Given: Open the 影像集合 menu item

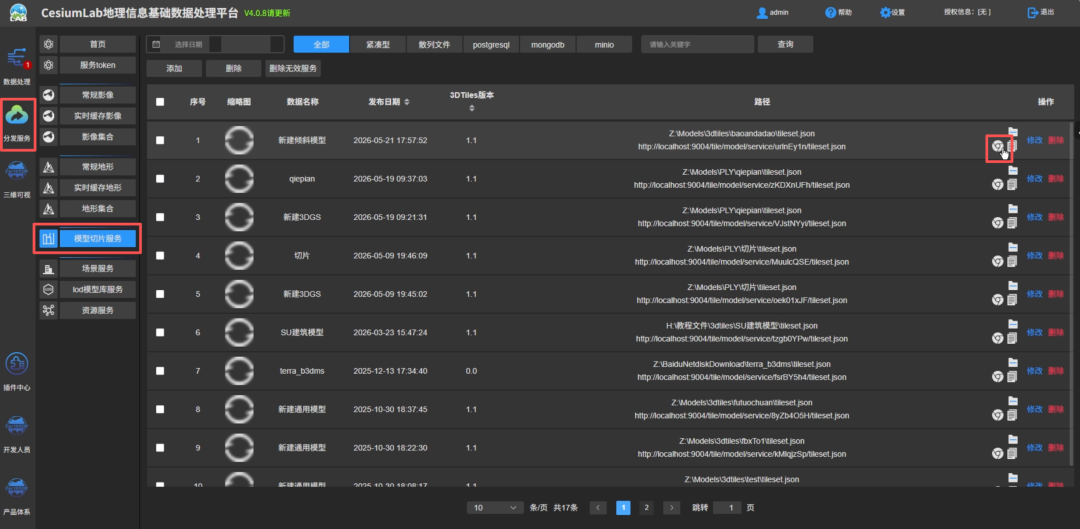Looking at the screenshot, I should click(97, 136).
